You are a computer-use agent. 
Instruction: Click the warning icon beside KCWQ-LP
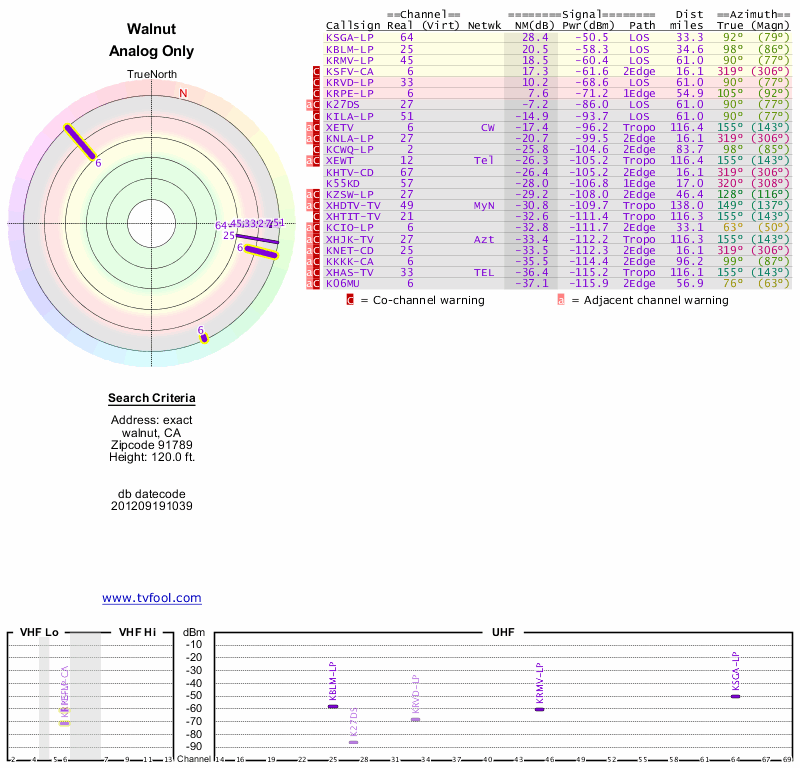pos(314,149)
